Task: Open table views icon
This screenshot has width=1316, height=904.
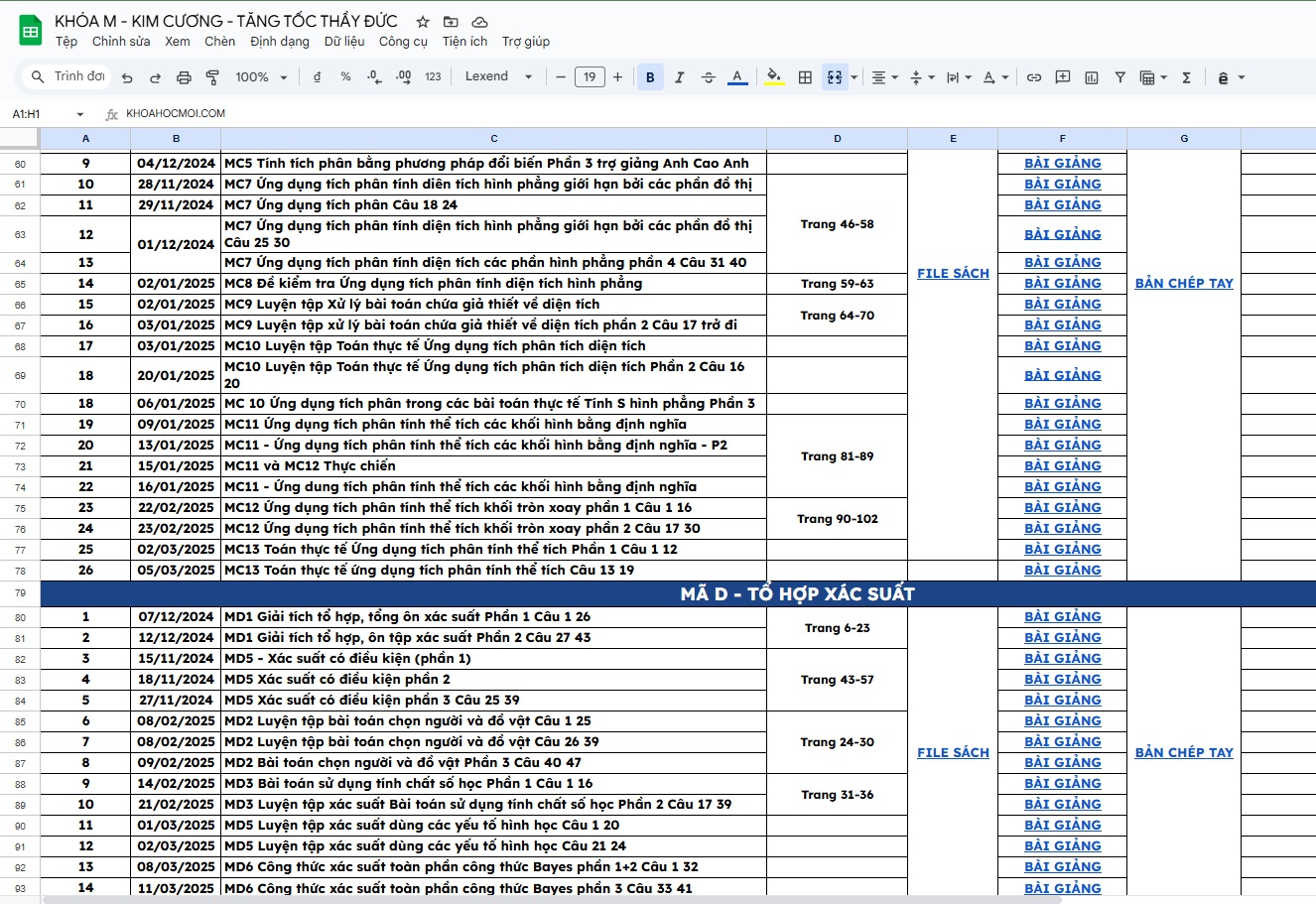Action: pos(1151,77)
